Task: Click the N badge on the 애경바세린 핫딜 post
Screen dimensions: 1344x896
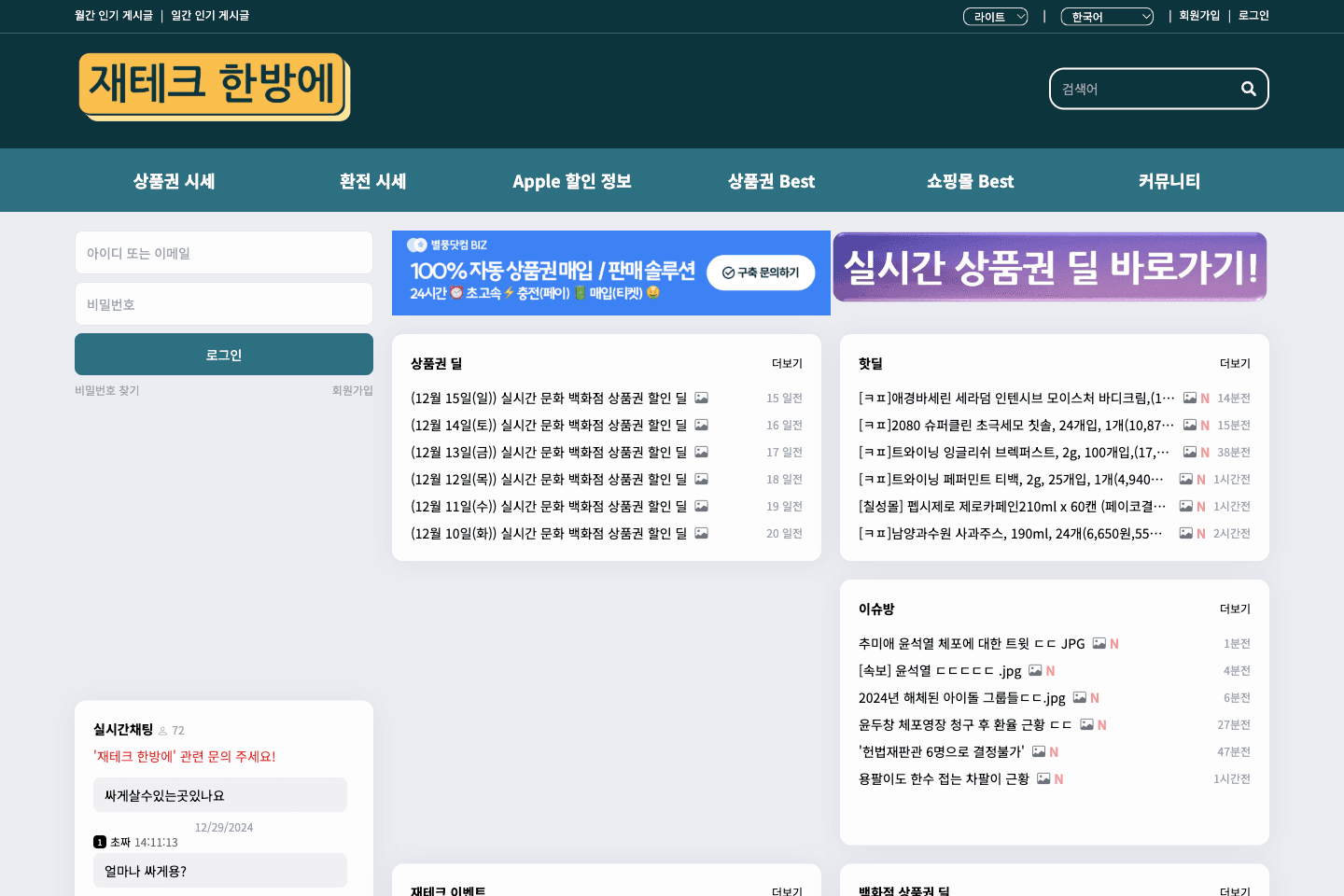Action: click(x=1204, y=398)
